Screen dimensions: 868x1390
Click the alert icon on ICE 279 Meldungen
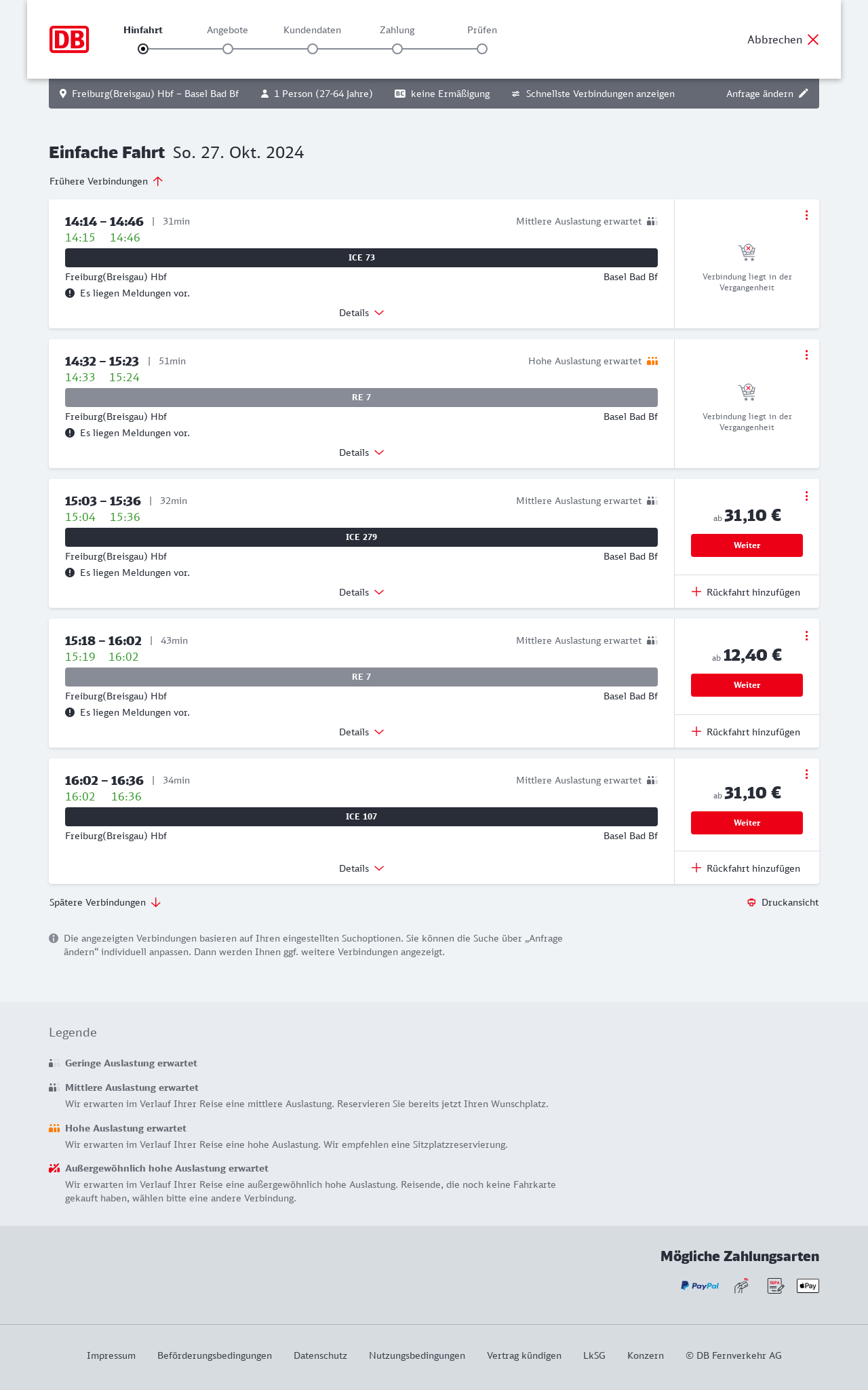tap(70, 573)
